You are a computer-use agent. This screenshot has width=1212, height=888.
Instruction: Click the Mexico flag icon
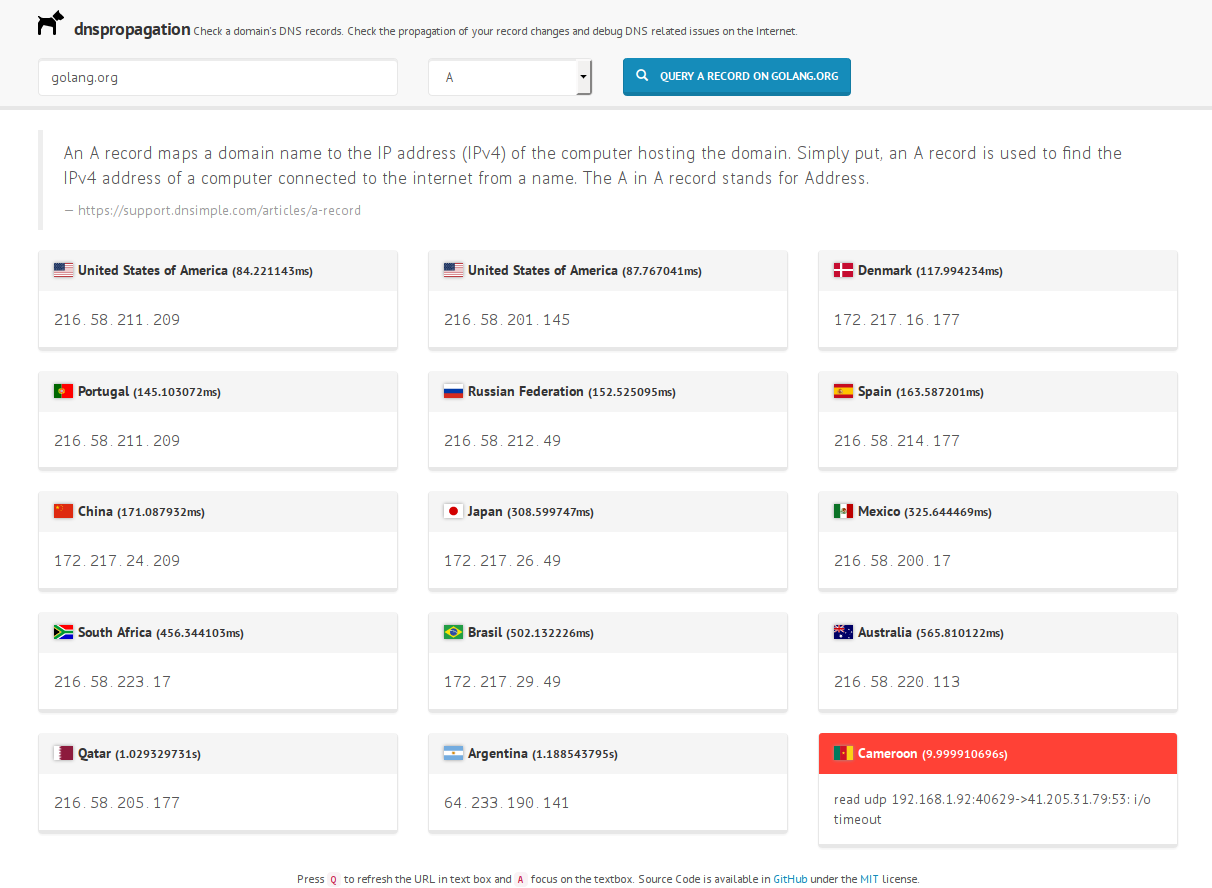[843, 511]
